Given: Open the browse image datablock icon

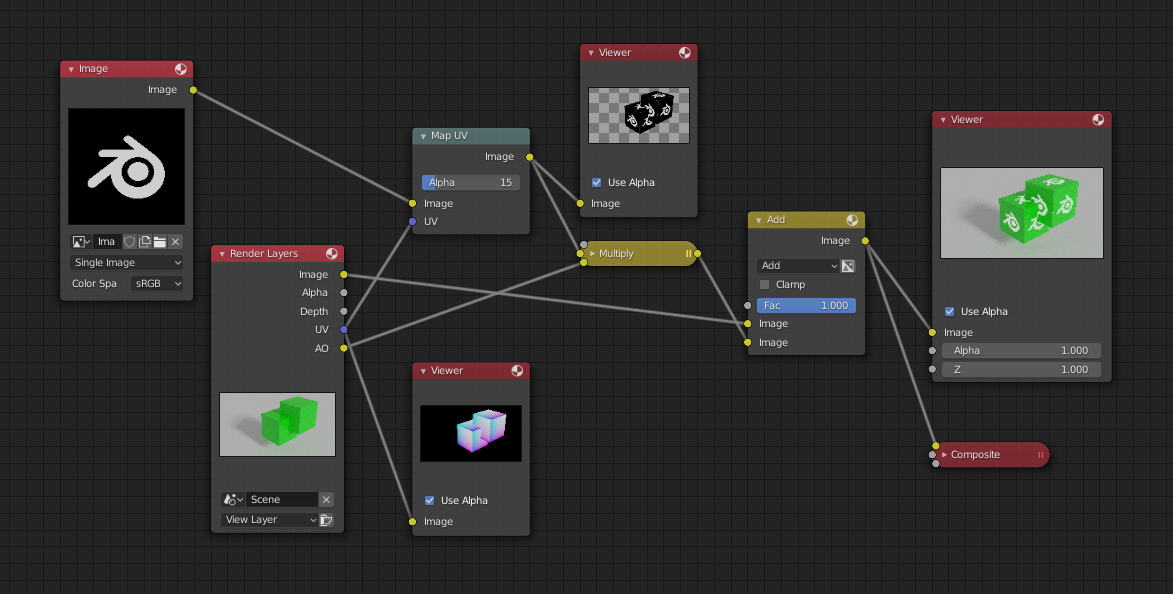Looking at the screenshot, I should pos(79,241).
